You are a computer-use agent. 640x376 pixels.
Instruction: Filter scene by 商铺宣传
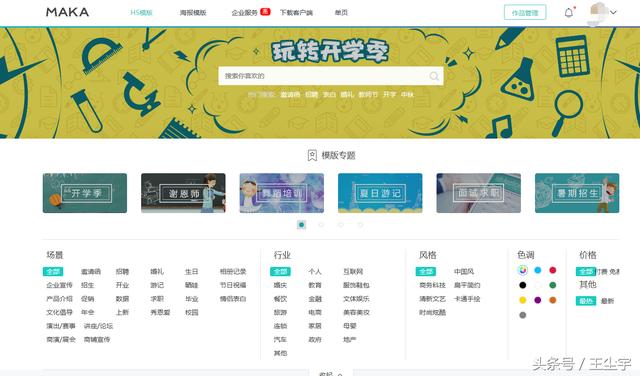tap(97, 339)
